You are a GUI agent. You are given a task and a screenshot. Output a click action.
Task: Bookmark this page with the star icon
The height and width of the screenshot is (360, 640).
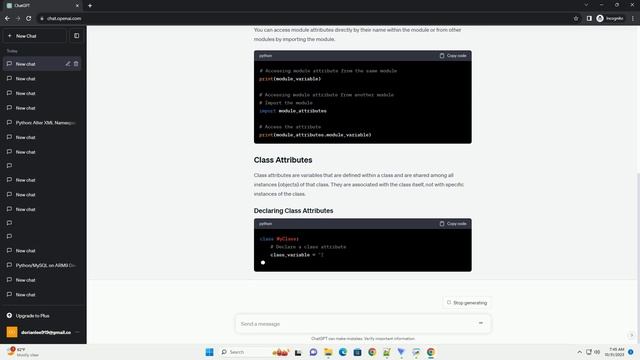[576, 18]
